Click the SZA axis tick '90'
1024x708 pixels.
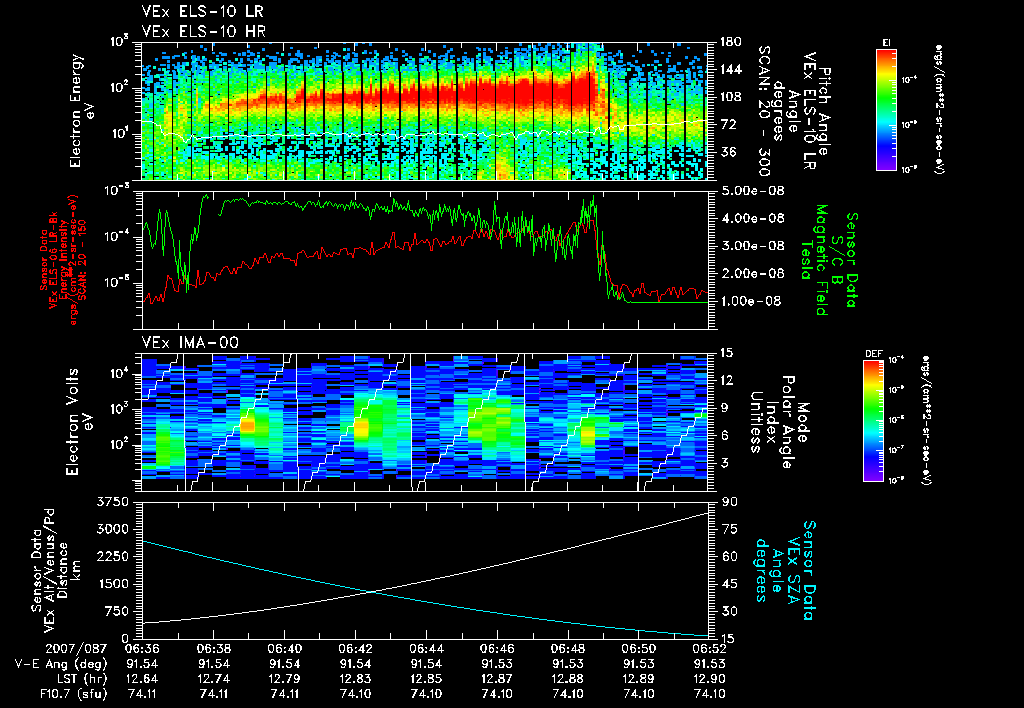728,502
